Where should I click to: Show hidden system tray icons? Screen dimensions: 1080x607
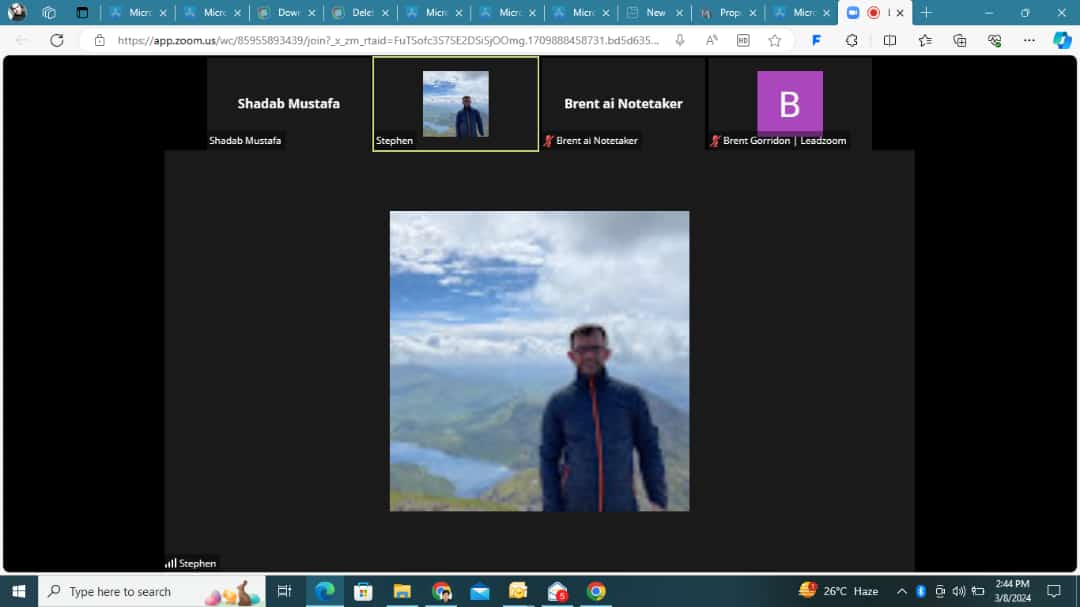[902, 591]
